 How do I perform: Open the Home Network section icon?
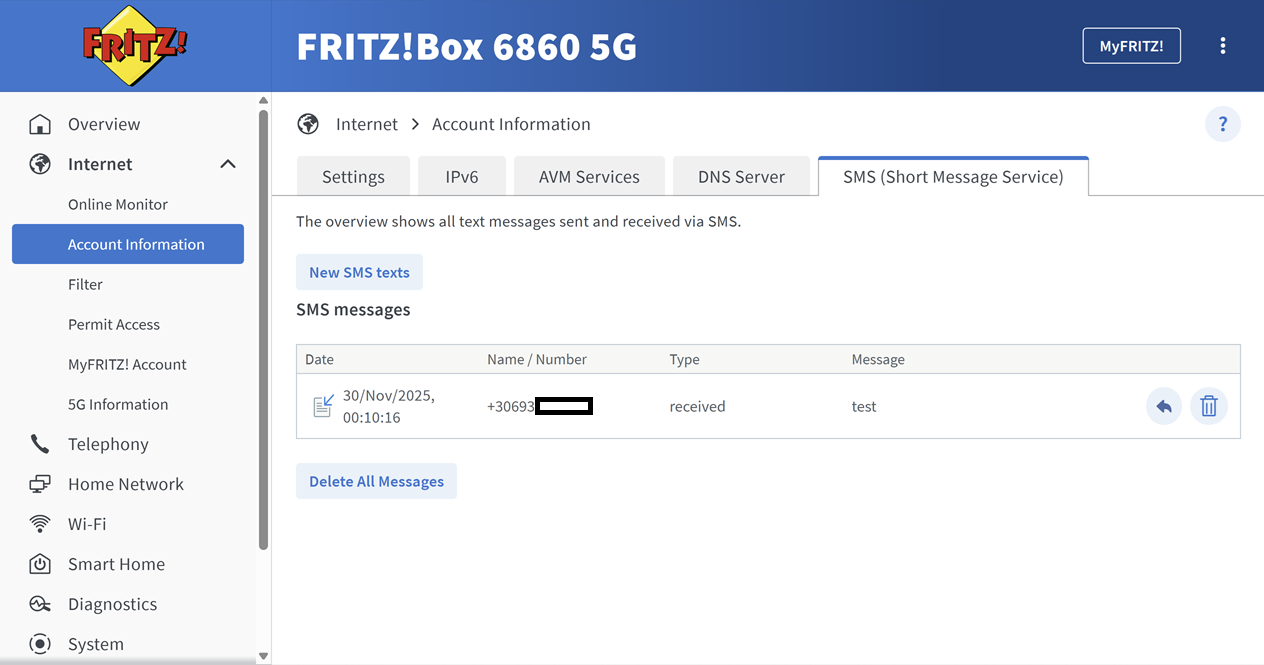[x=39, y=484]
